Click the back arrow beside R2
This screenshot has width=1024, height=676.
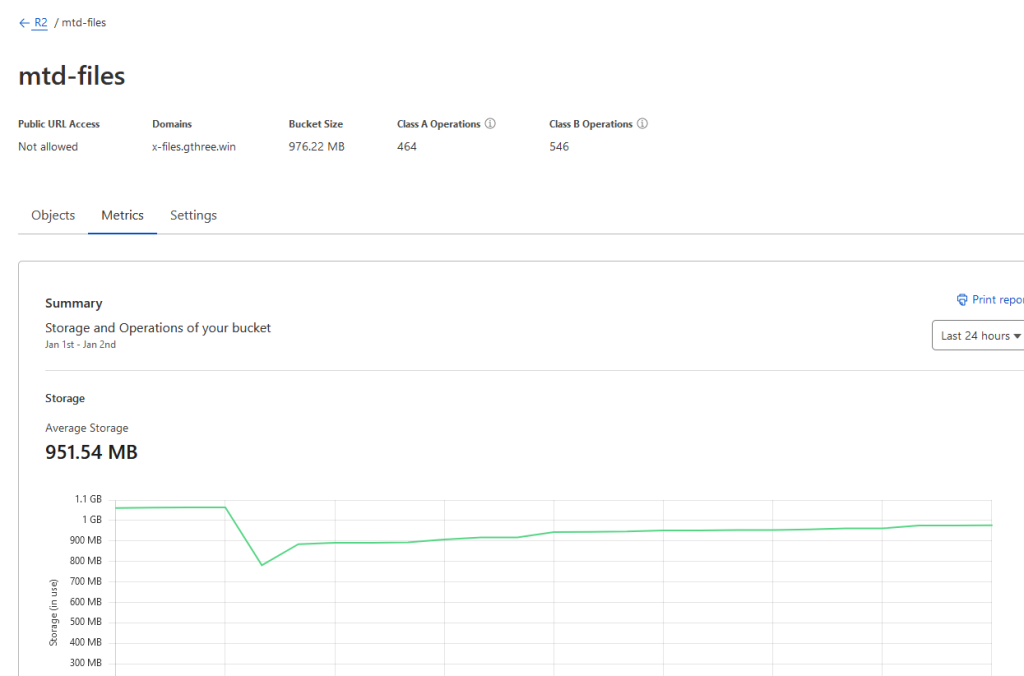(24, 23)
